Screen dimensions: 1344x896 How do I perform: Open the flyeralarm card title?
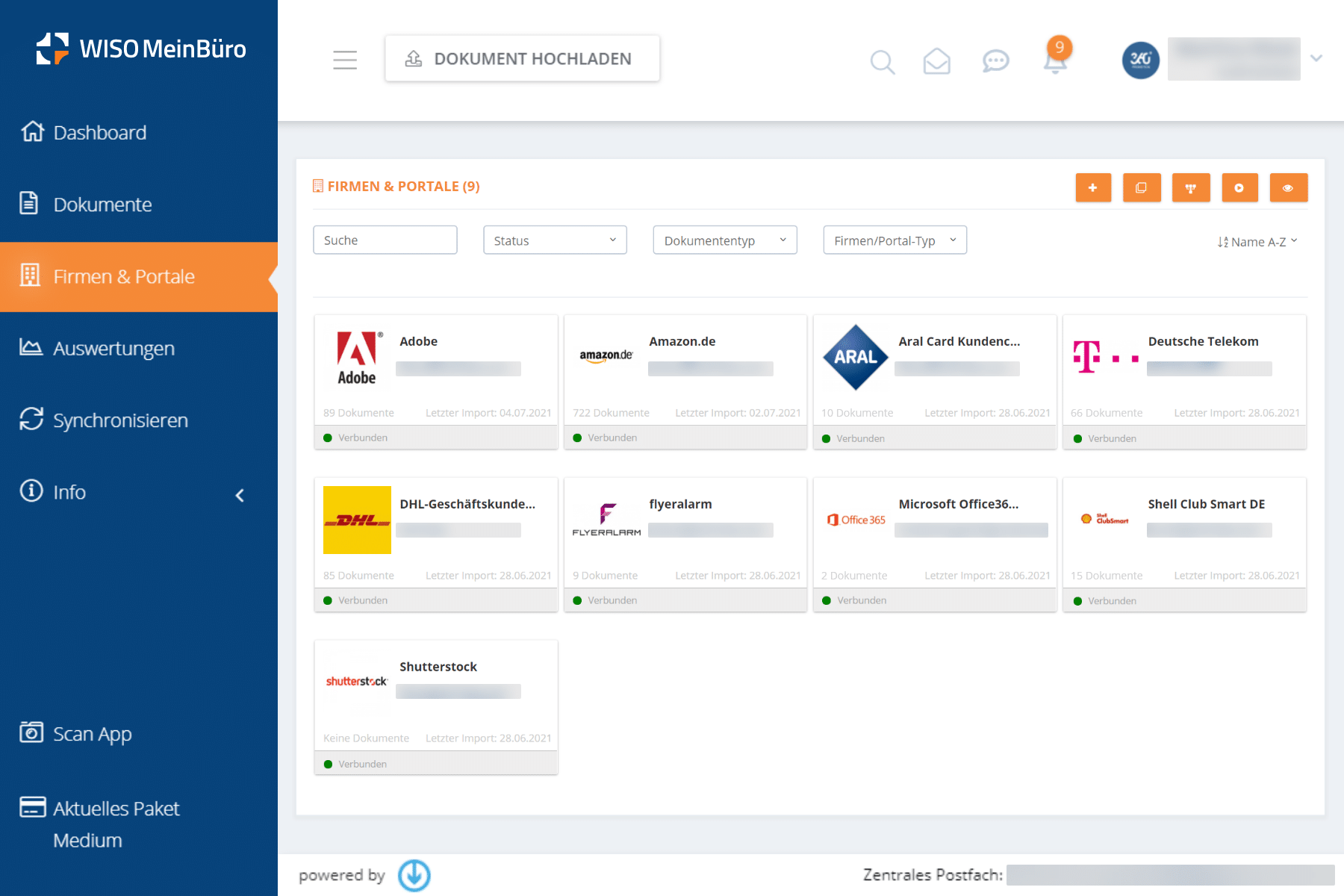pyautogui.click(x=680, y=504)
